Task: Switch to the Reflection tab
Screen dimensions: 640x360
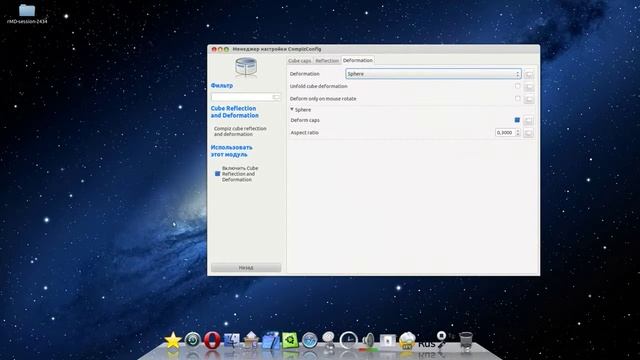Action: tap(327, 61)
